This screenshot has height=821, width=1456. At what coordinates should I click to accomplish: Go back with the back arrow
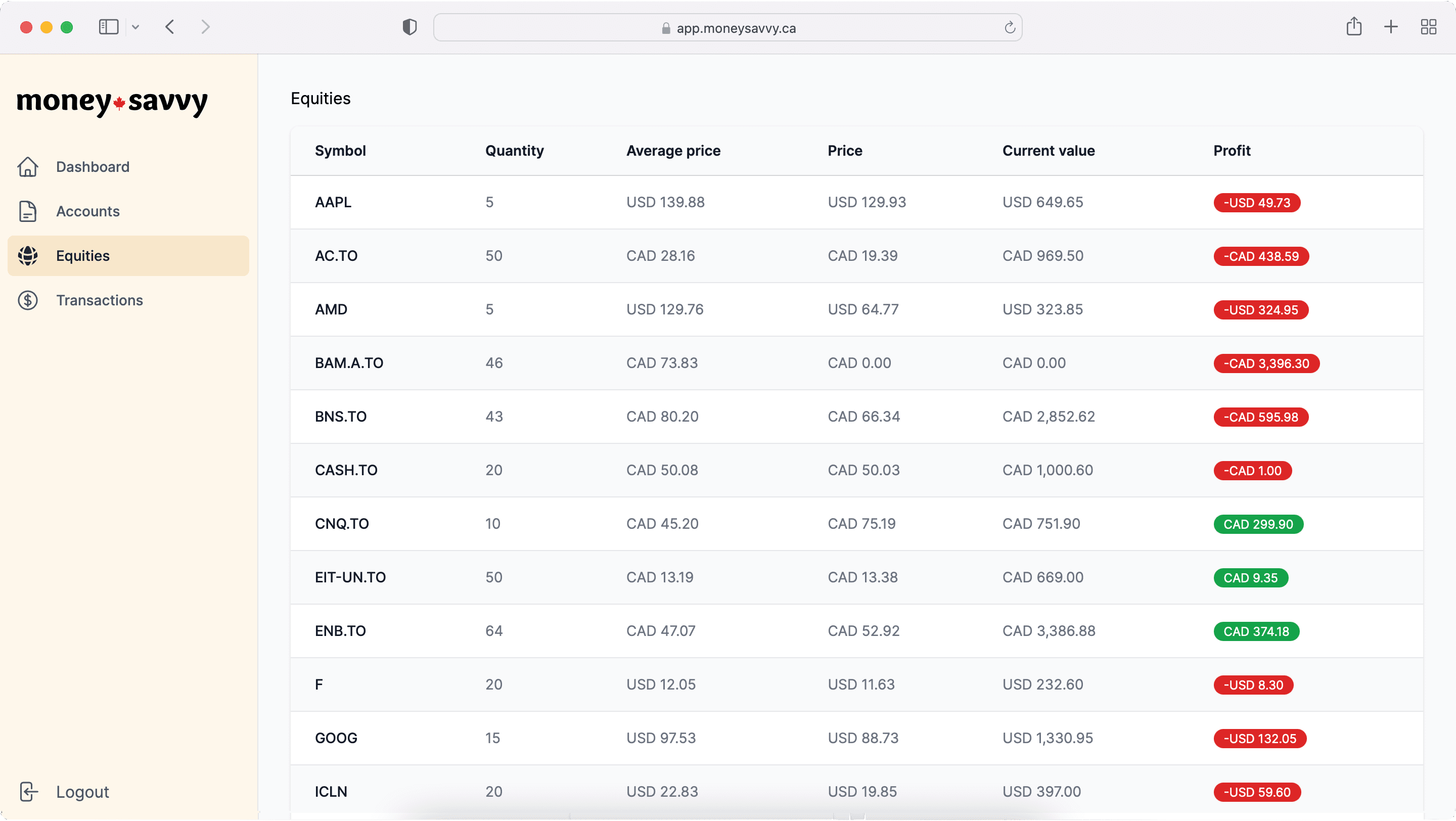point(169,27)
